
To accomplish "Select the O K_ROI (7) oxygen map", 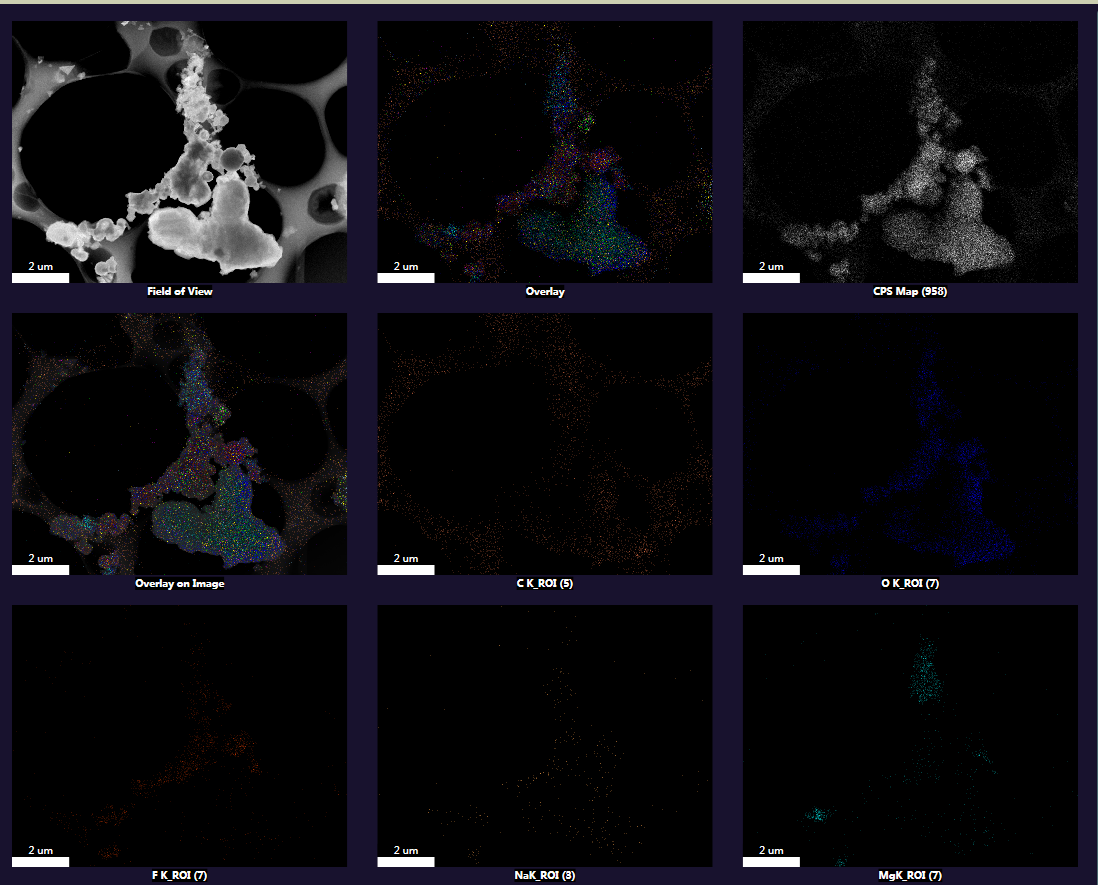I will pyautogui.click(x=910, y=444).
